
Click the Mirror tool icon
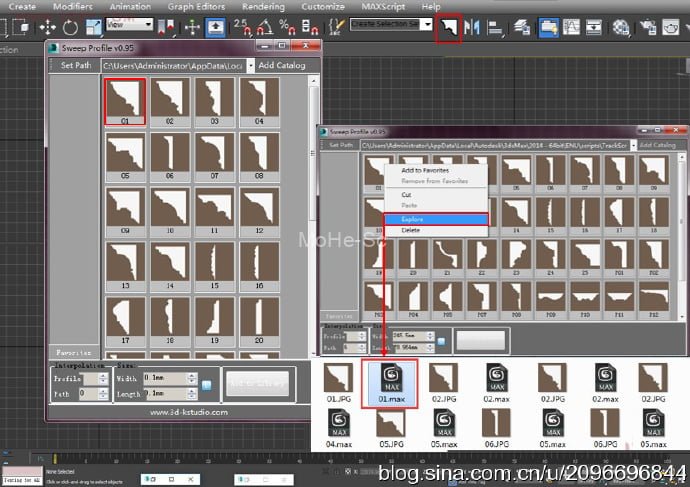[x=474, y=28]
